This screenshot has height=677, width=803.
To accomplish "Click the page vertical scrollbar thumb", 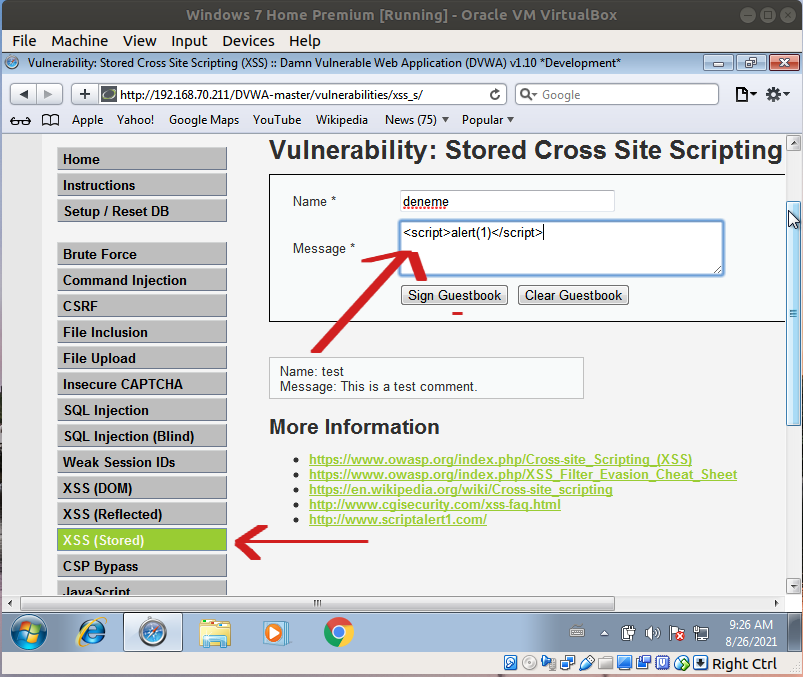I will (x=793, y=313).
